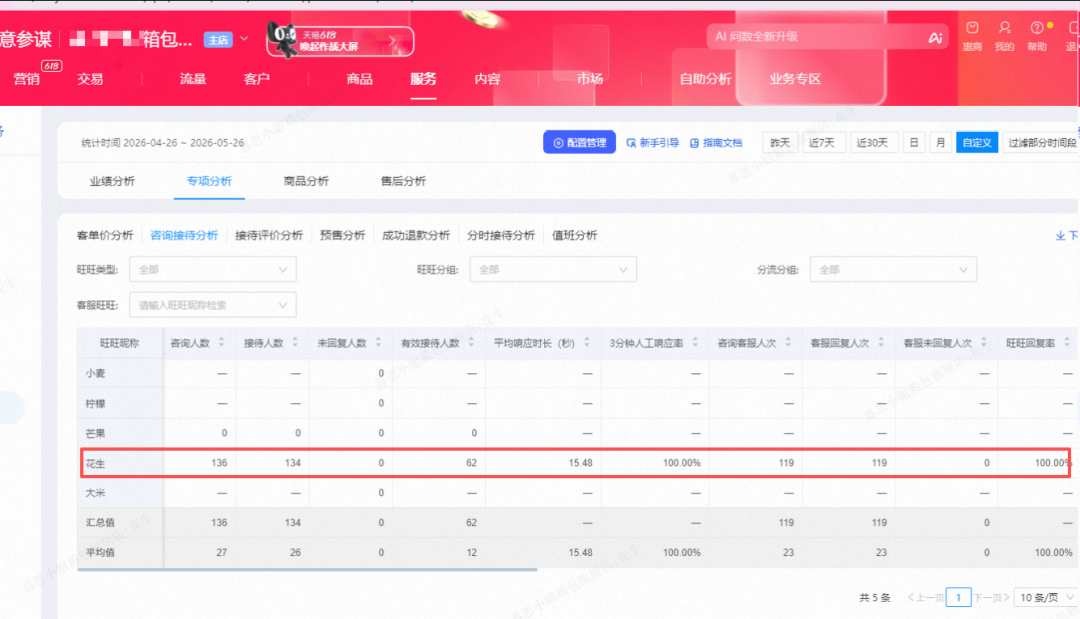Click the 主店 shop badge
The image size is (1080, 619).
(x=218, y=40)
